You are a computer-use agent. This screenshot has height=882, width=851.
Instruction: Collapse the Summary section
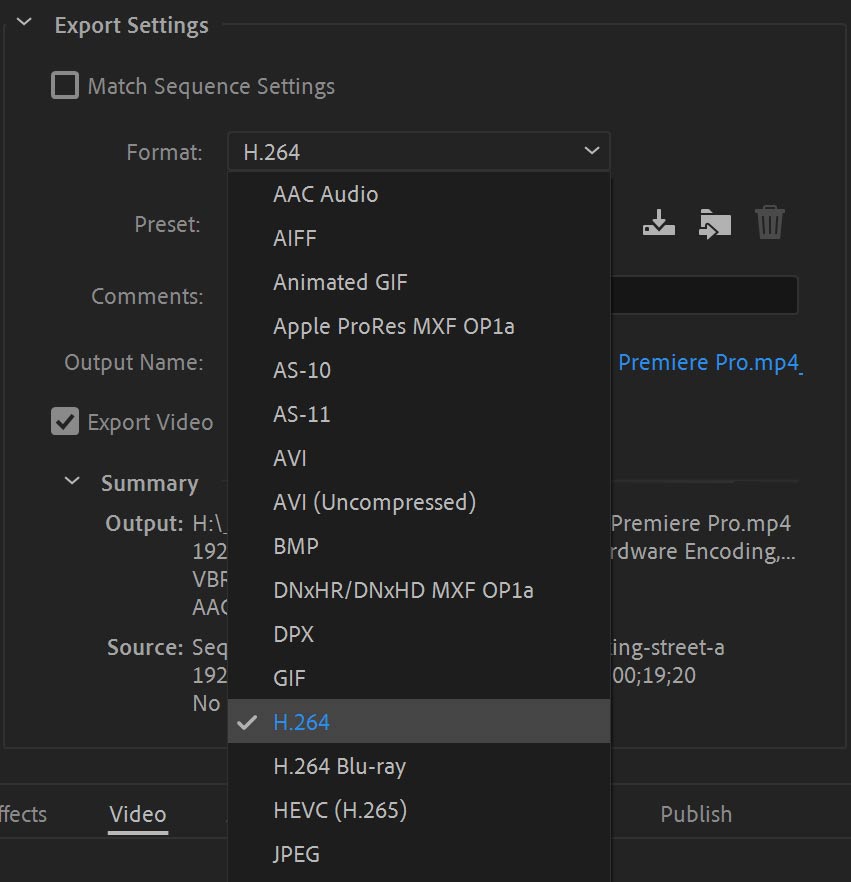click(72, 481)
